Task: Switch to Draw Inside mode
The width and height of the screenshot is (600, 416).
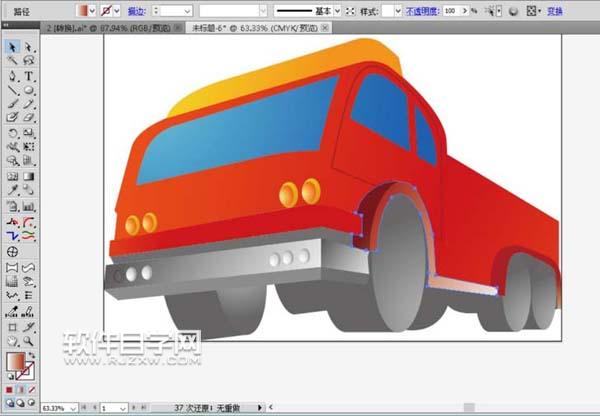Action: [x=31, y=403]
